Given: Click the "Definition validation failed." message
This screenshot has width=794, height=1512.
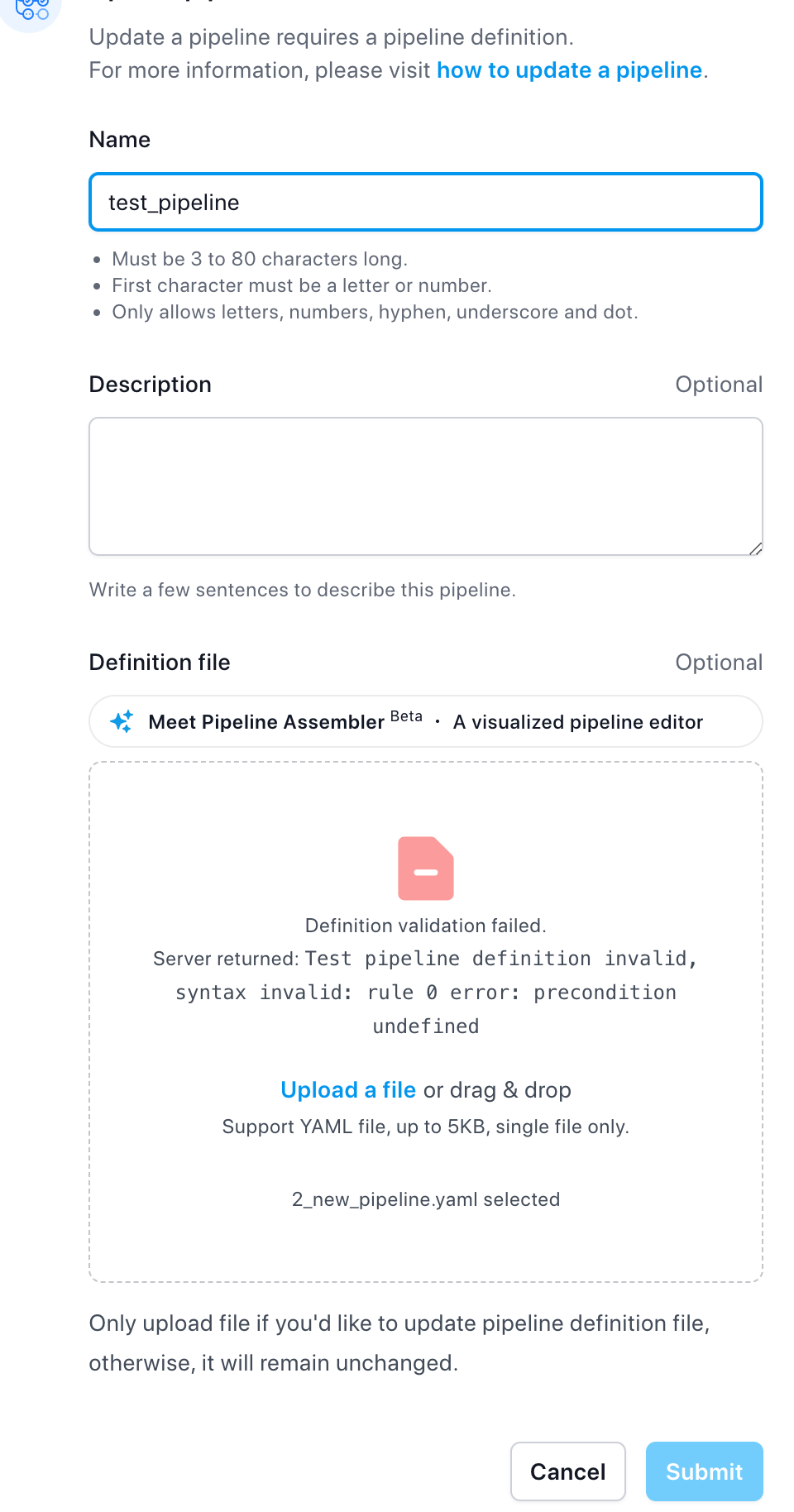Looking at the screenshot, I should click(x=426, y=926).
